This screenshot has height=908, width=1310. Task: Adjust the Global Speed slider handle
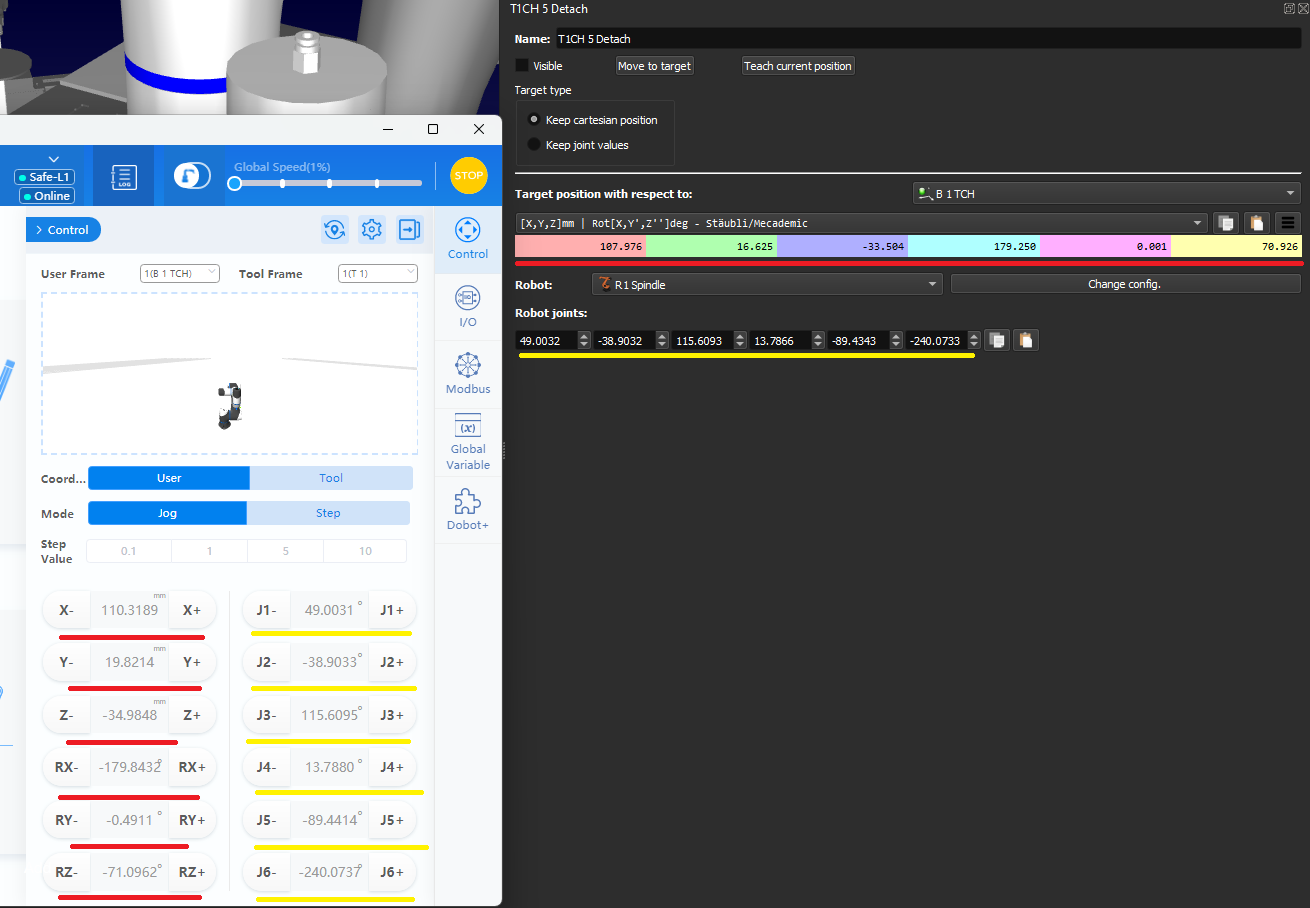(234, 184)
